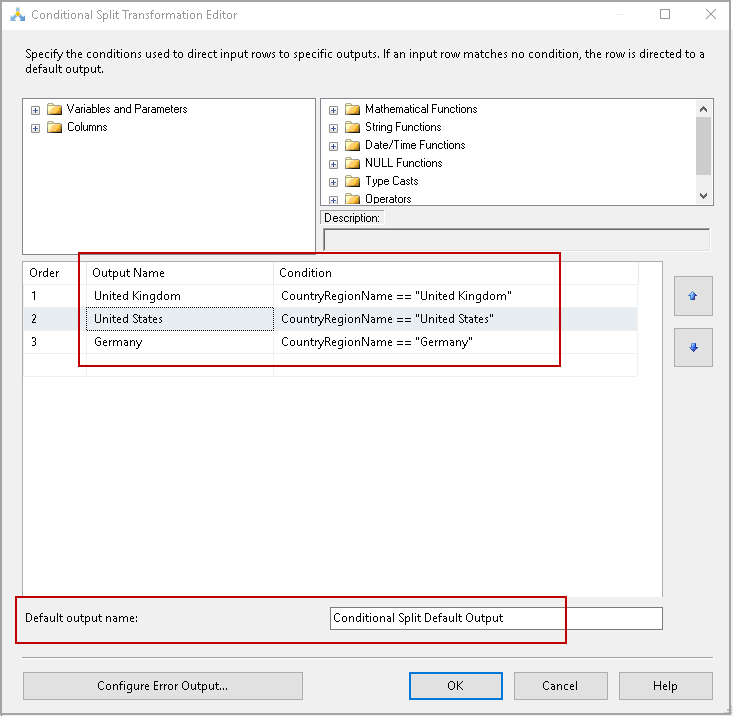Click condition CountryRegionName == "United States"
The width and height of the screenshot is (733, 716).
pos(455,319)
